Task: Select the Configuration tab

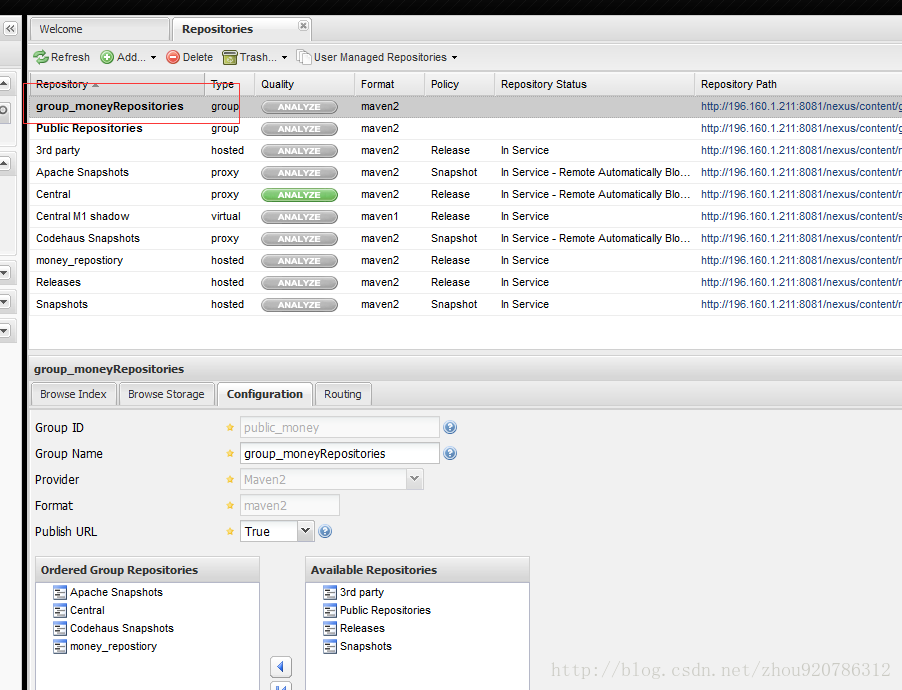Action: pyautogui.click(x=265, y=394)
